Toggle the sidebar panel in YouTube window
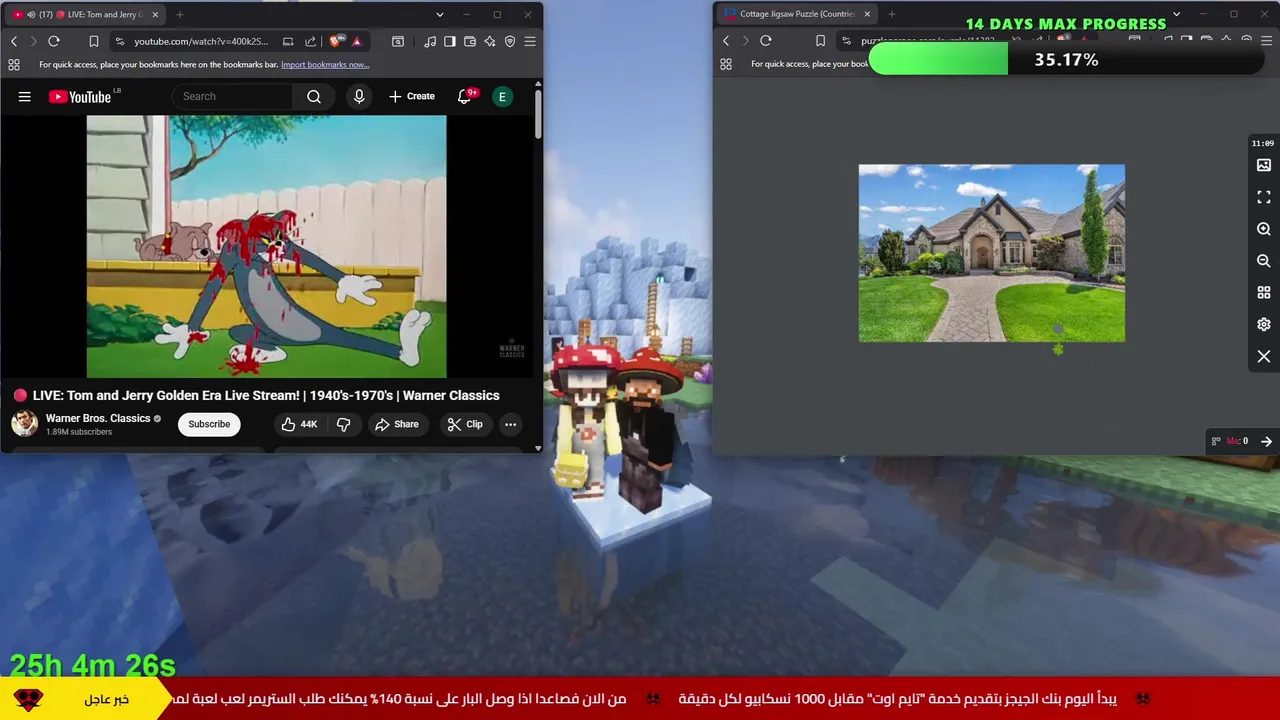Screen dimensions: 1280x720 click(x=450, y=41)
